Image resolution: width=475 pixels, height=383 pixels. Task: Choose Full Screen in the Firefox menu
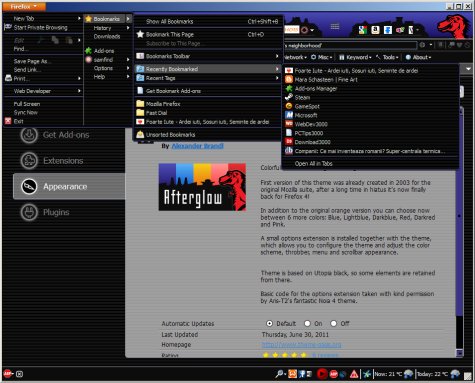click(x=43, y=104)
